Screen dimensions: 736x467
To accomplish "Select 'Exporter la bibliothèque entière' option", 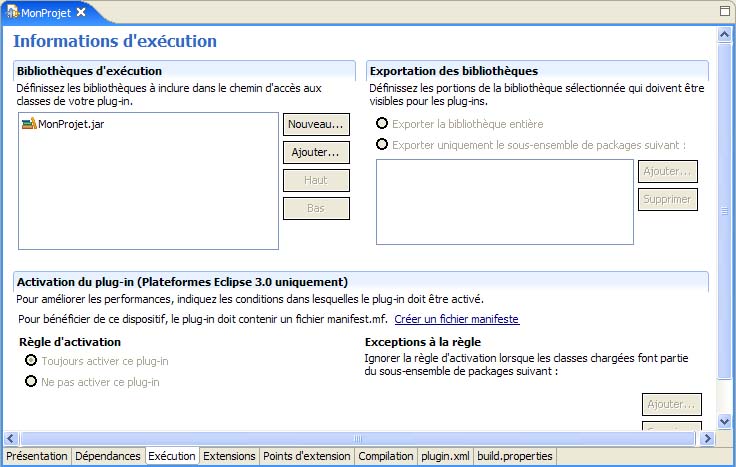I will point(382,124).
